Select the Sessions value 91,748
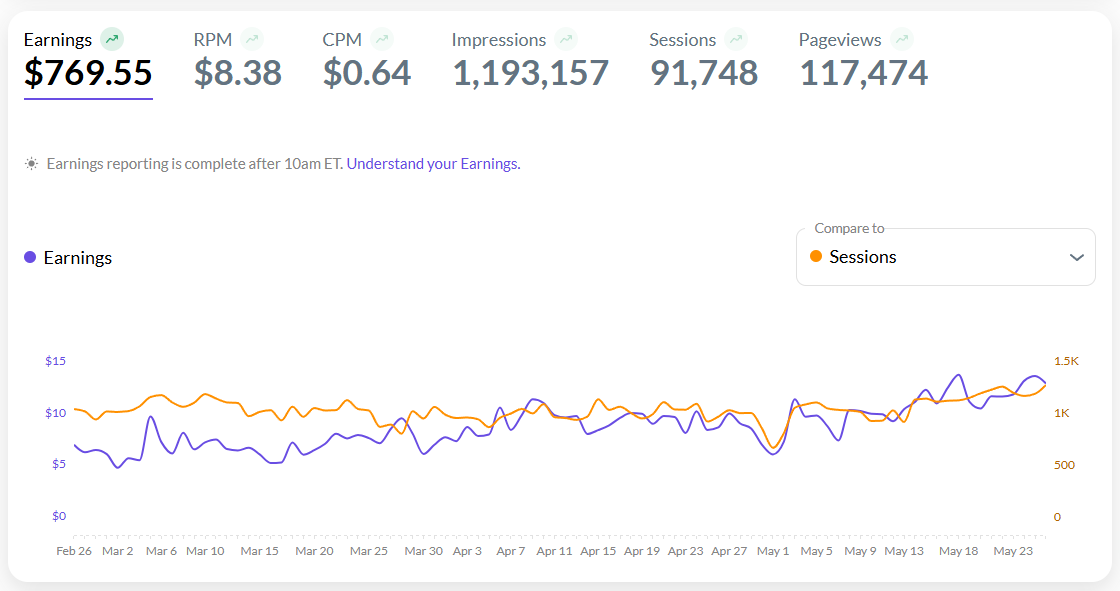Image resolution: width=1120 pixels, height=591 pixels. click(704, 74)
